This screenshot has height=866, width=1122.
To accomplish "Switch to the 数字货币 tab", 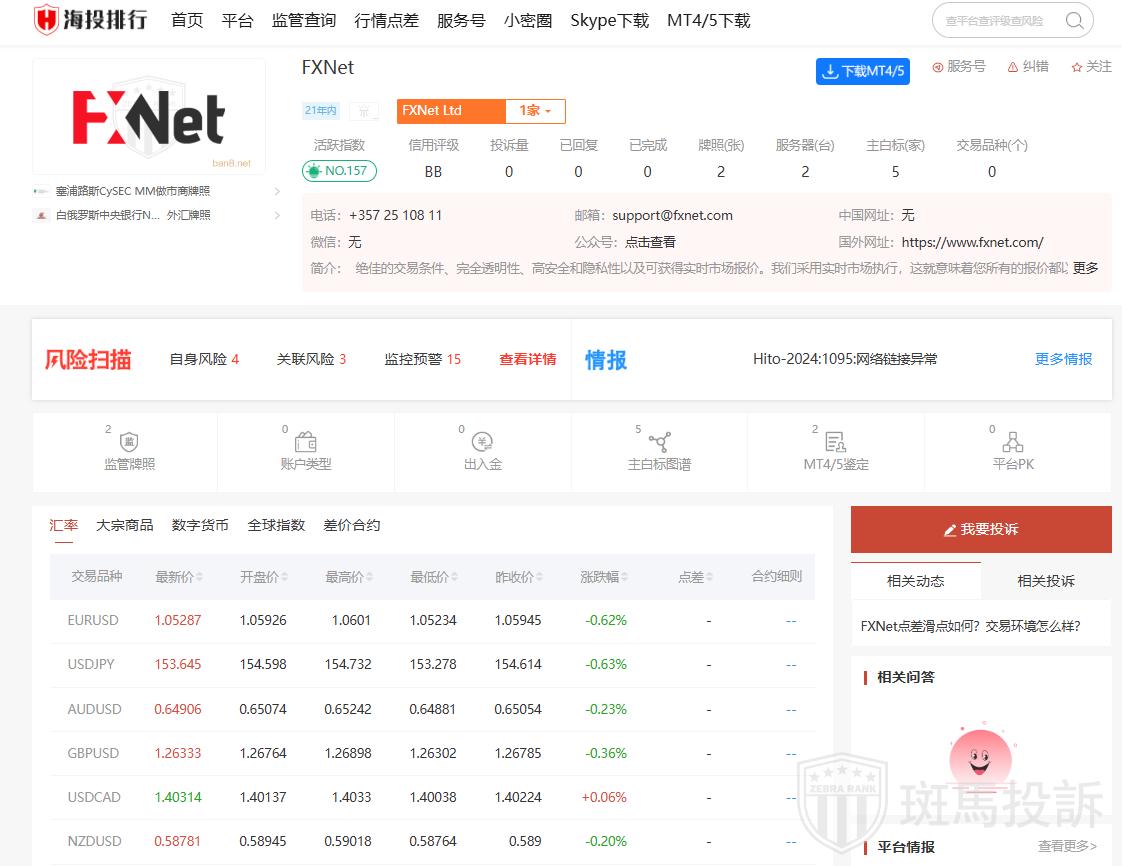I will pyautogui.click(x=200, y=525).
